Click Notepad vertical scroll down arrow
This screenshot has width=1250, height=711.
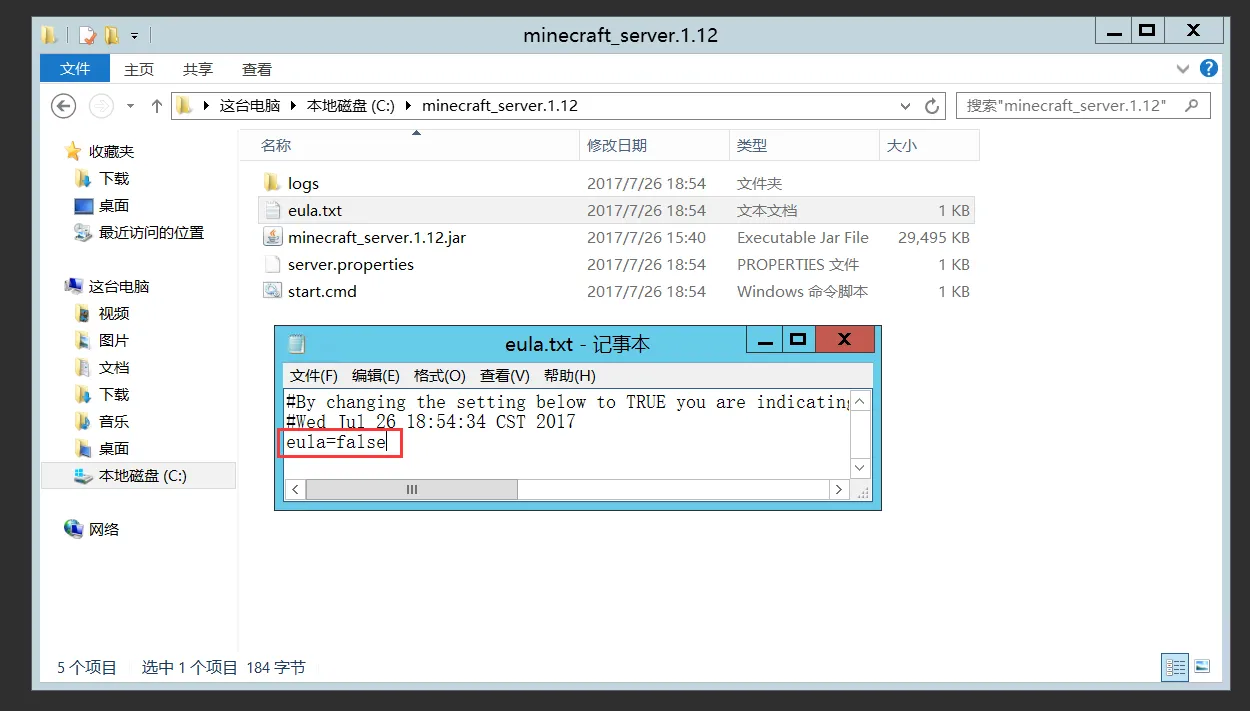pos(860,468)
